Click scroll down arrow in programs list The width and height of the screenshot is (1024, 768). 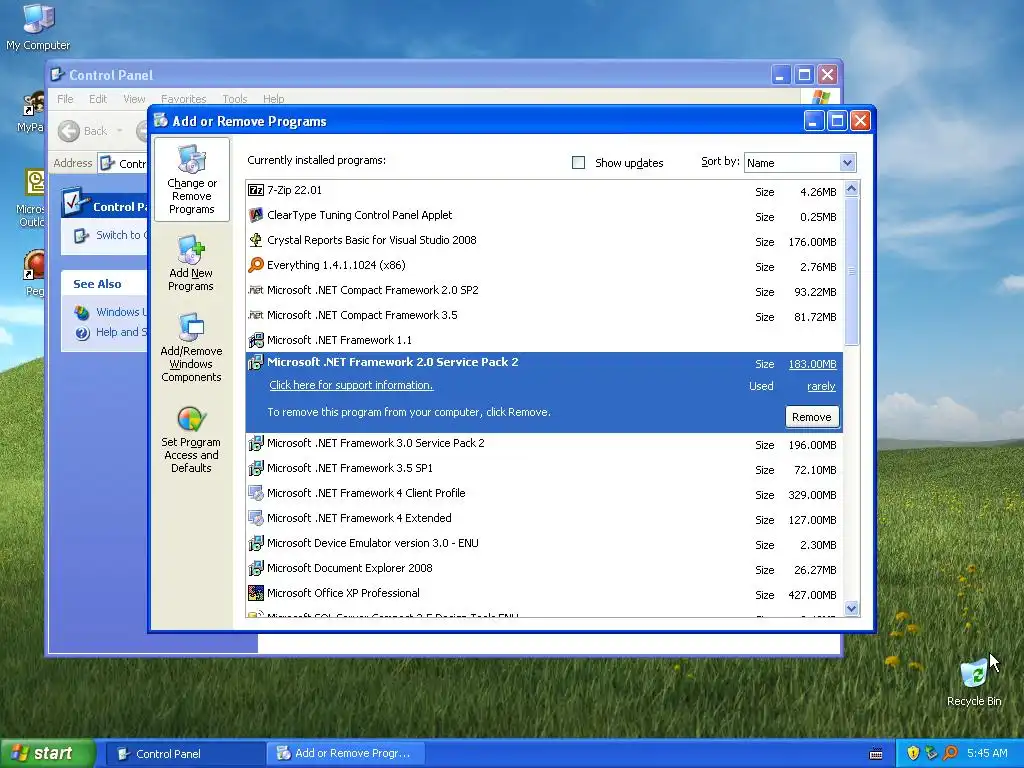click(851, 608)
